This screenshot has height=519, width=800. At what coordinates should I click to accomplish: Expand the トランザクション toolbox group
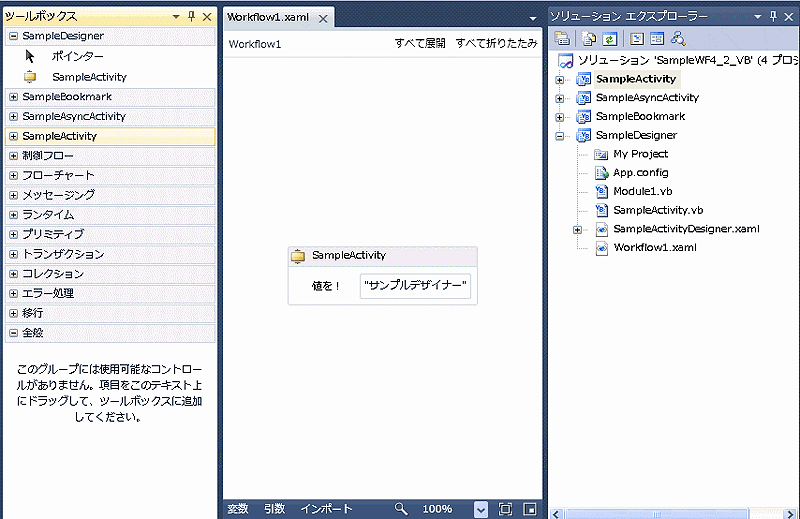coord(14,254)
